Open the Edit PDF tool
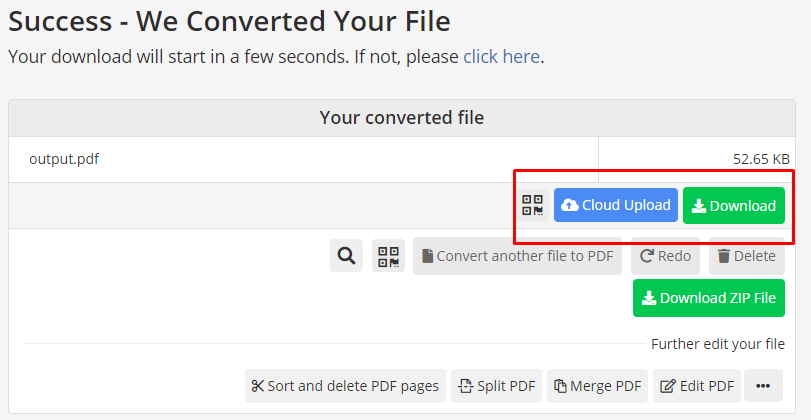This screenshot has width=811, height=420. (697, 386)
